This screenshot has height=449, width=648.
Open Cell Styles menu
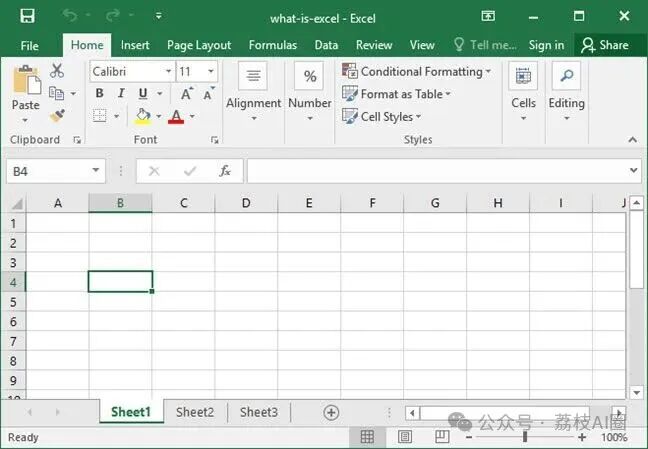[382, 117]
